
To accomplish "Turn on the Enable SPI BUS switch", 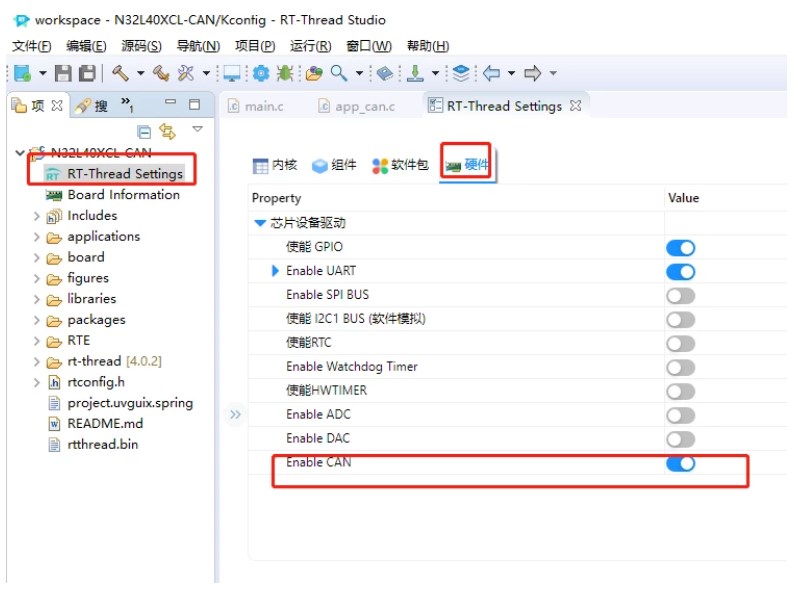I will pyautogui.click(x=680, y=296).
